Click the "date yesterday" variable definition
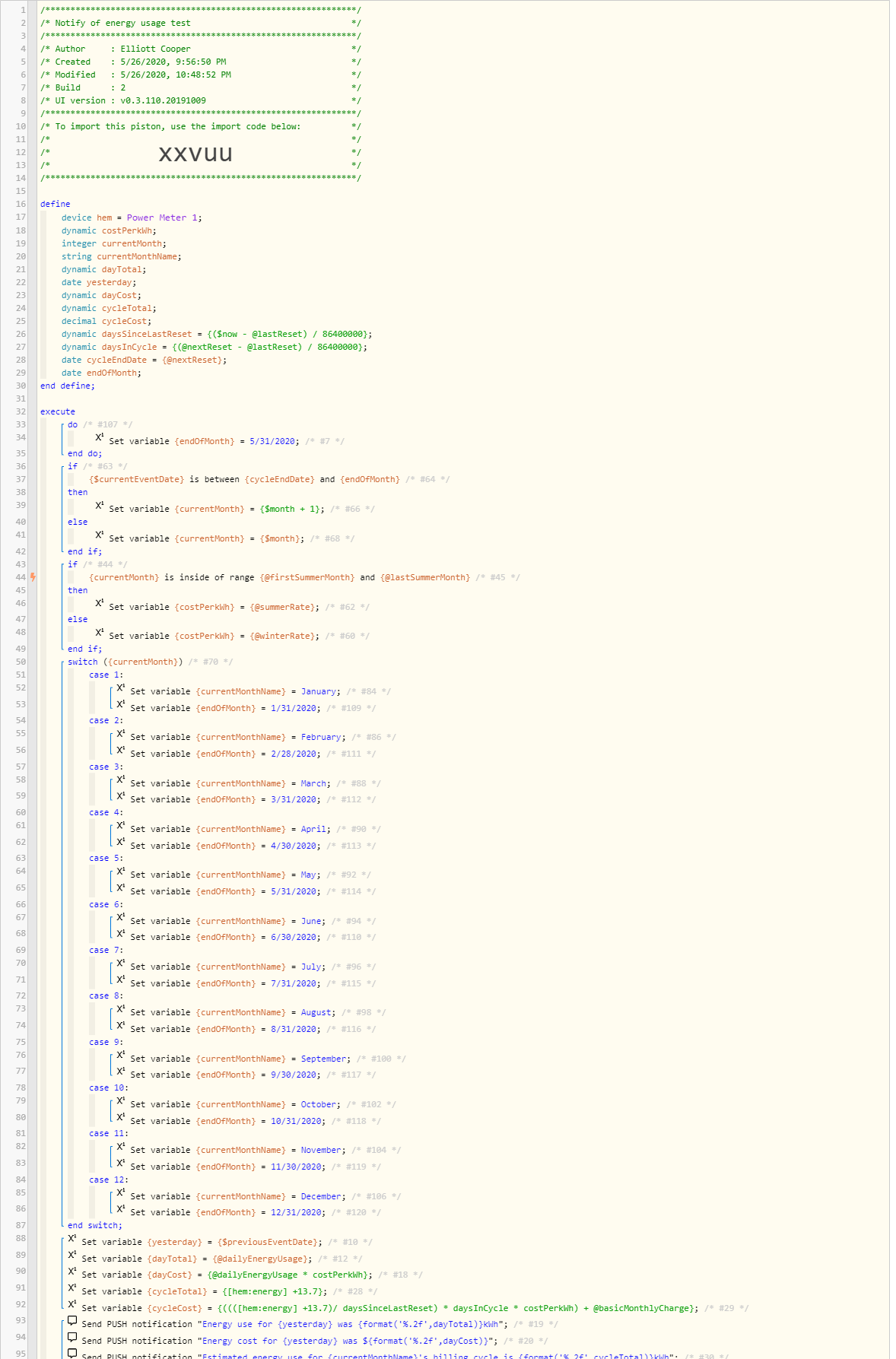 [99, 282]
